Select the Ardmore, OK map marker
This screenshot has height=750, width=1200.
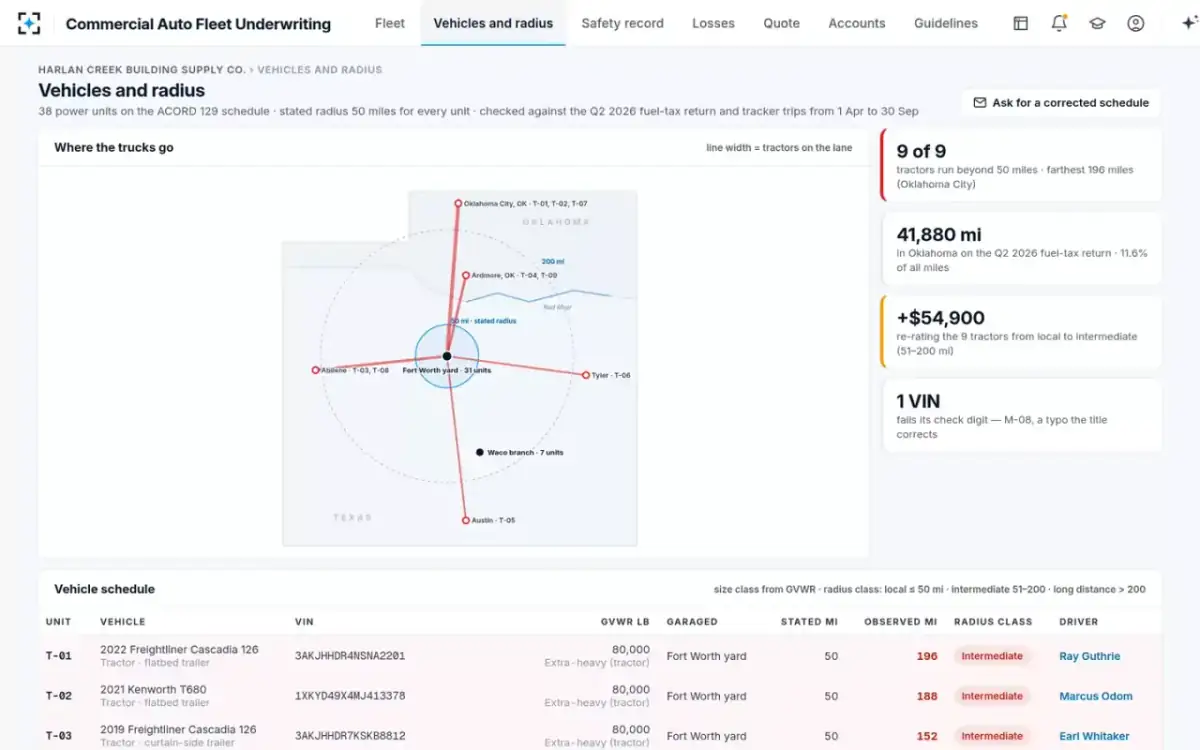click(x=466, y=275)
